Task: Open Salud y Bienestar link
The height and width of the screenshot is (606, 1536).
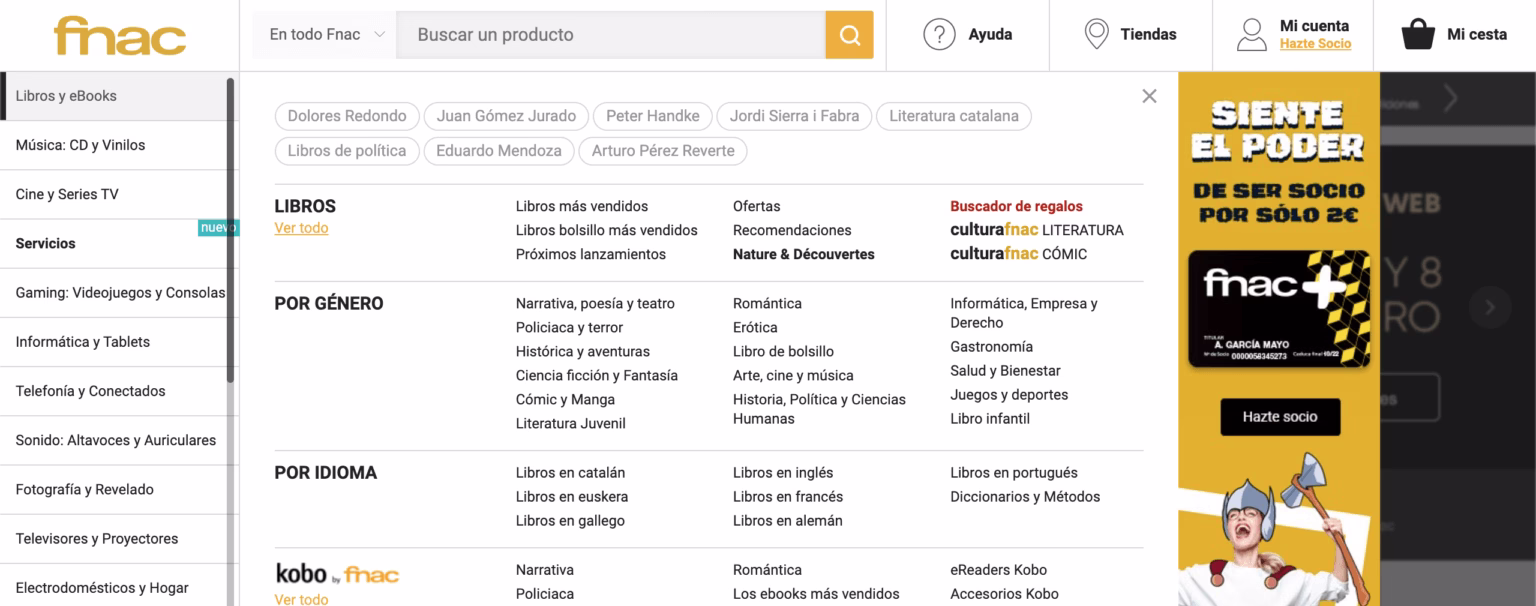Action: click(x=1005, y=370)
